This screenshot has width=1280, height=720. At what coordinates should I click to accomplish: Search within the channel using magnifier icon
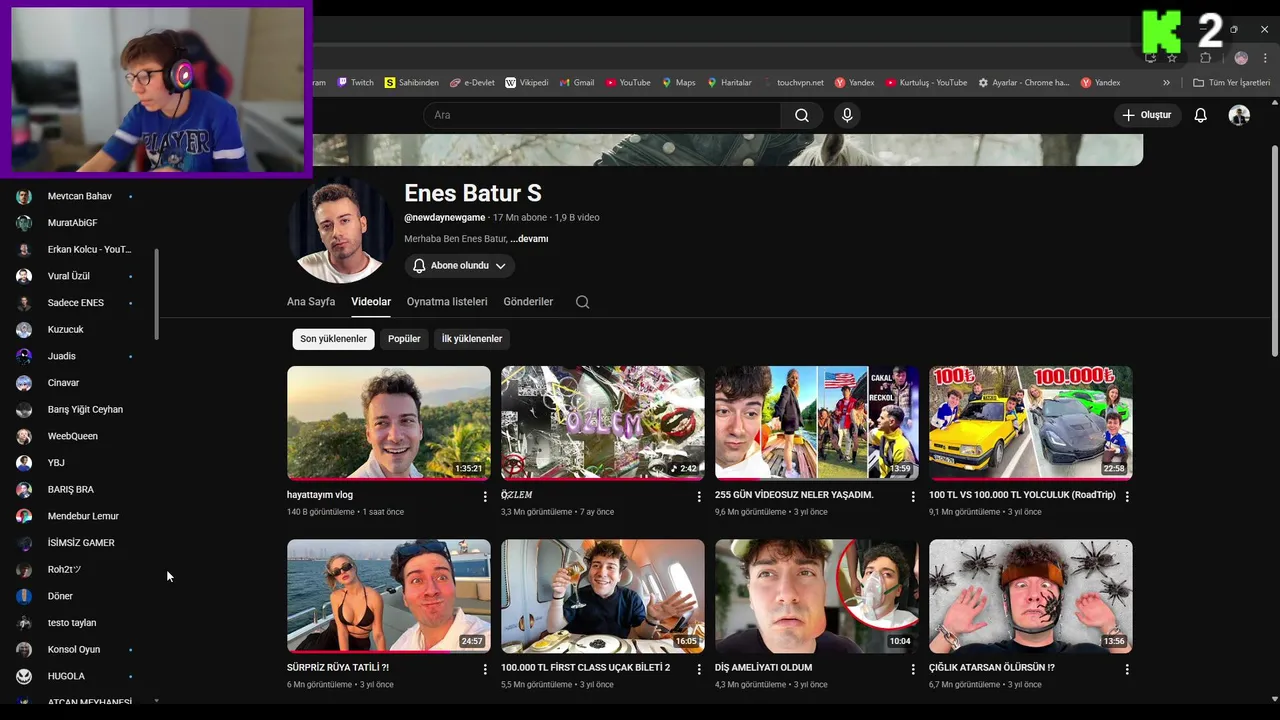pyautogui.click(x=582, y=302)
